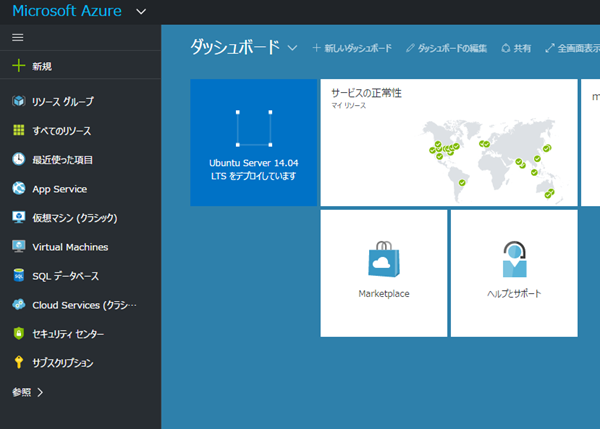Viewport: 600px width, 429px height.
Task: Click セキュリティ センター sidebar text
Action: coord(68,334)
